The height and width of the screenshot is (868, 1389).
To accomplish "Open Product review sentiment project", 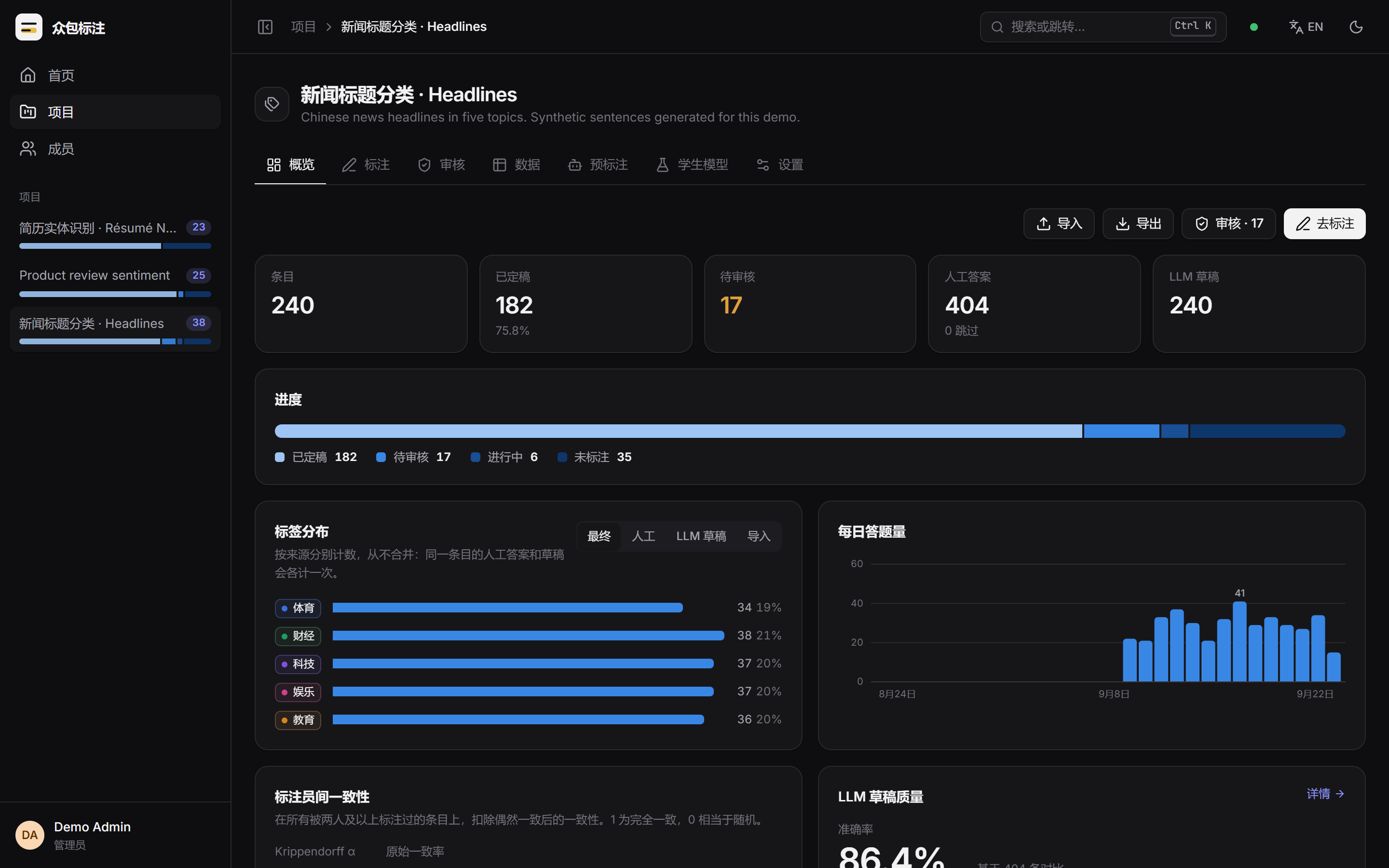I will [115, 282].
